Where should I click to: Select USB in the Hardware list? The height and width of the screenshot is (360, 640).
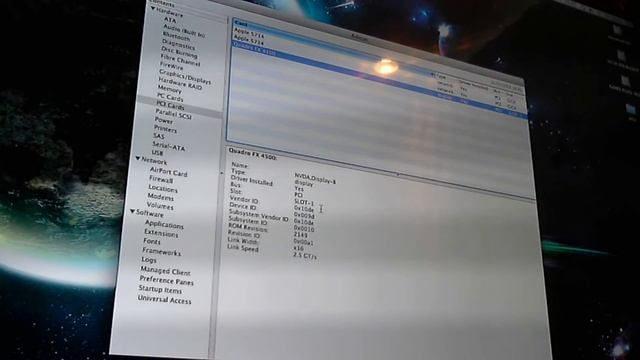[157, 153]
